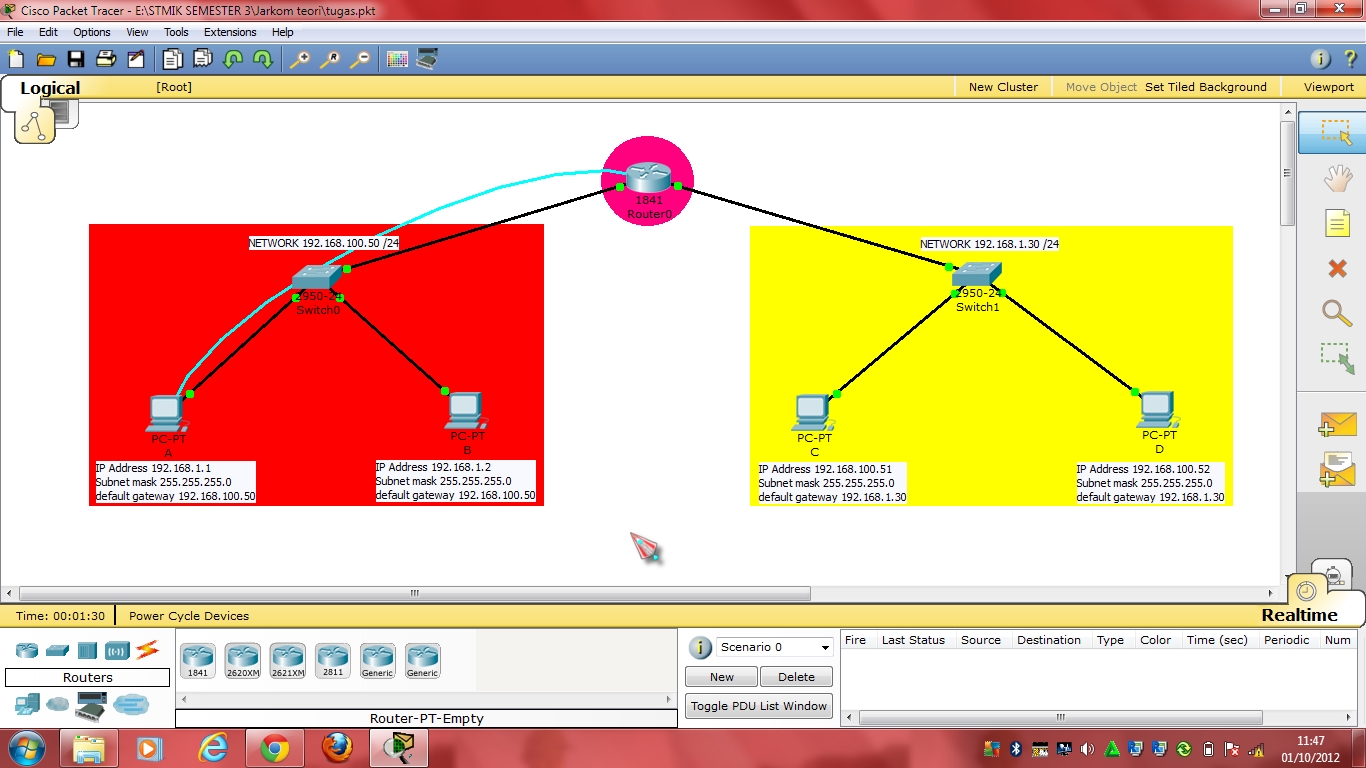The image size is (1366, 768).
Task: Open a file using the folder icon
Action: click(45, 59)
